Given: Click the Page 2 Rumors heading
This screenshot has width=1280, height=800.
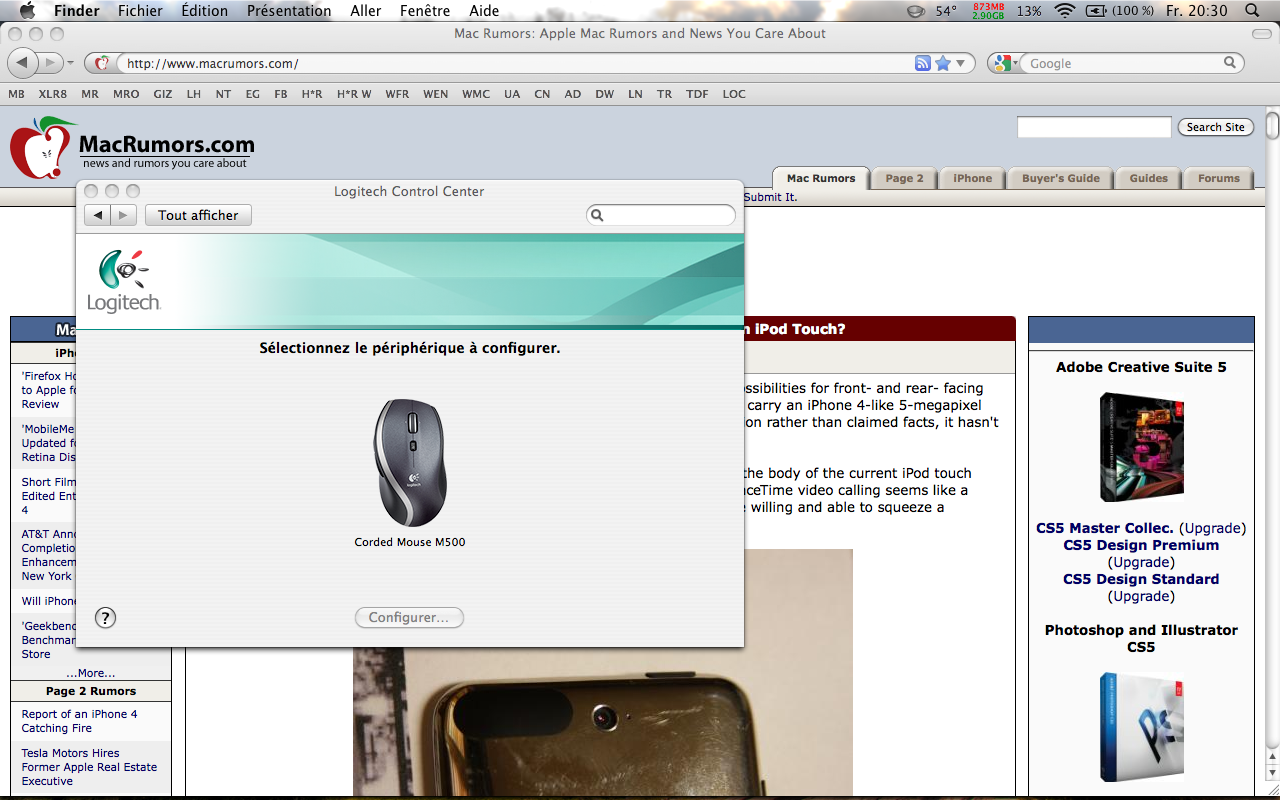Looking at the screenshot, I should [91, 691].
